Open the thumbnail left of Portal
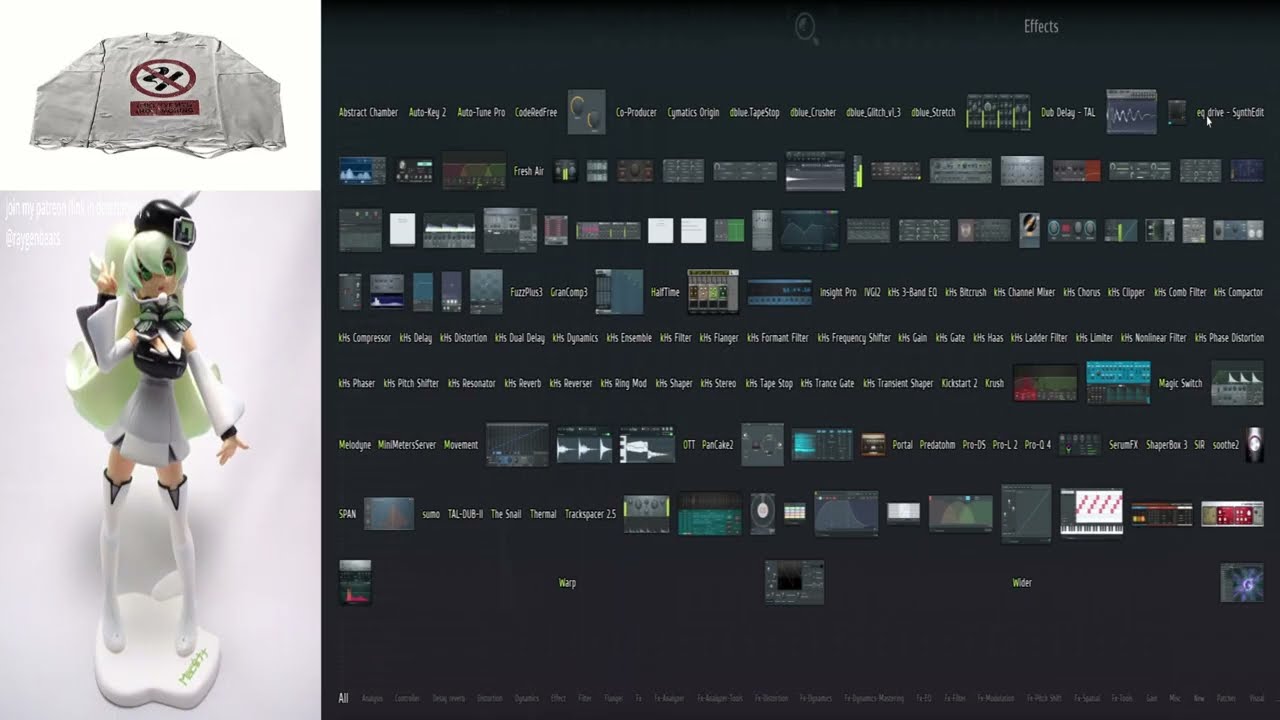The width and height of the screenshot is (1280, 720). [x=873, y=444]
